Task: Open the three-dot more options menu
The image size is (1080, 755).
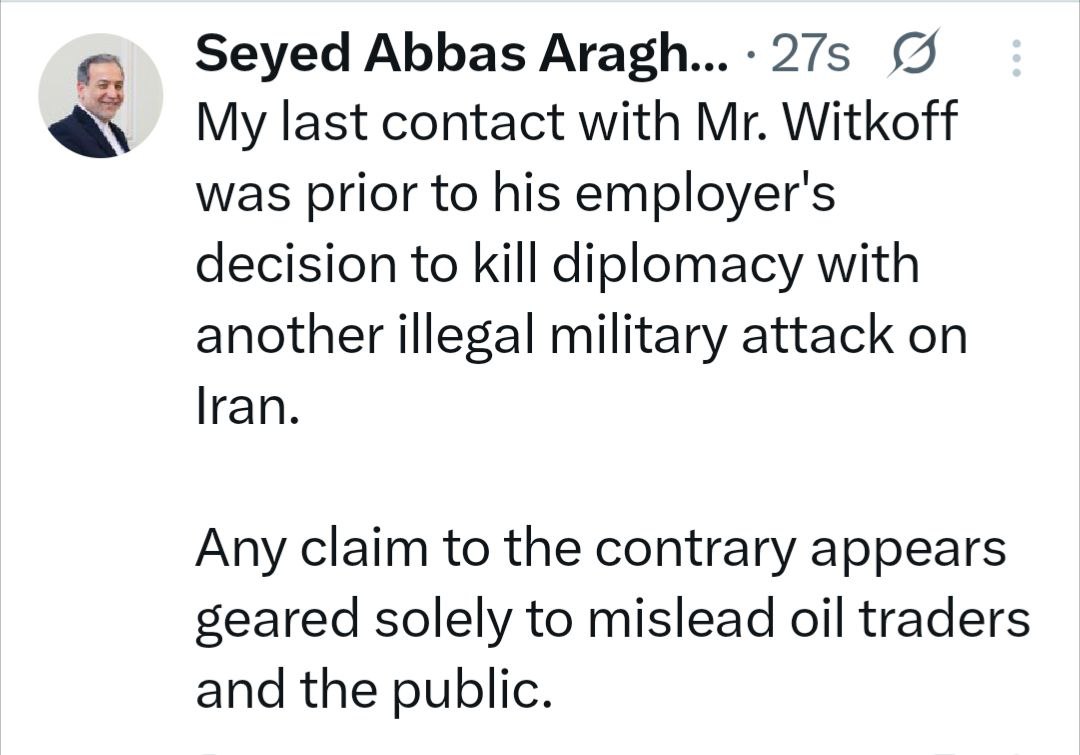Action: pyautogui.click(x=1017, y=58)
